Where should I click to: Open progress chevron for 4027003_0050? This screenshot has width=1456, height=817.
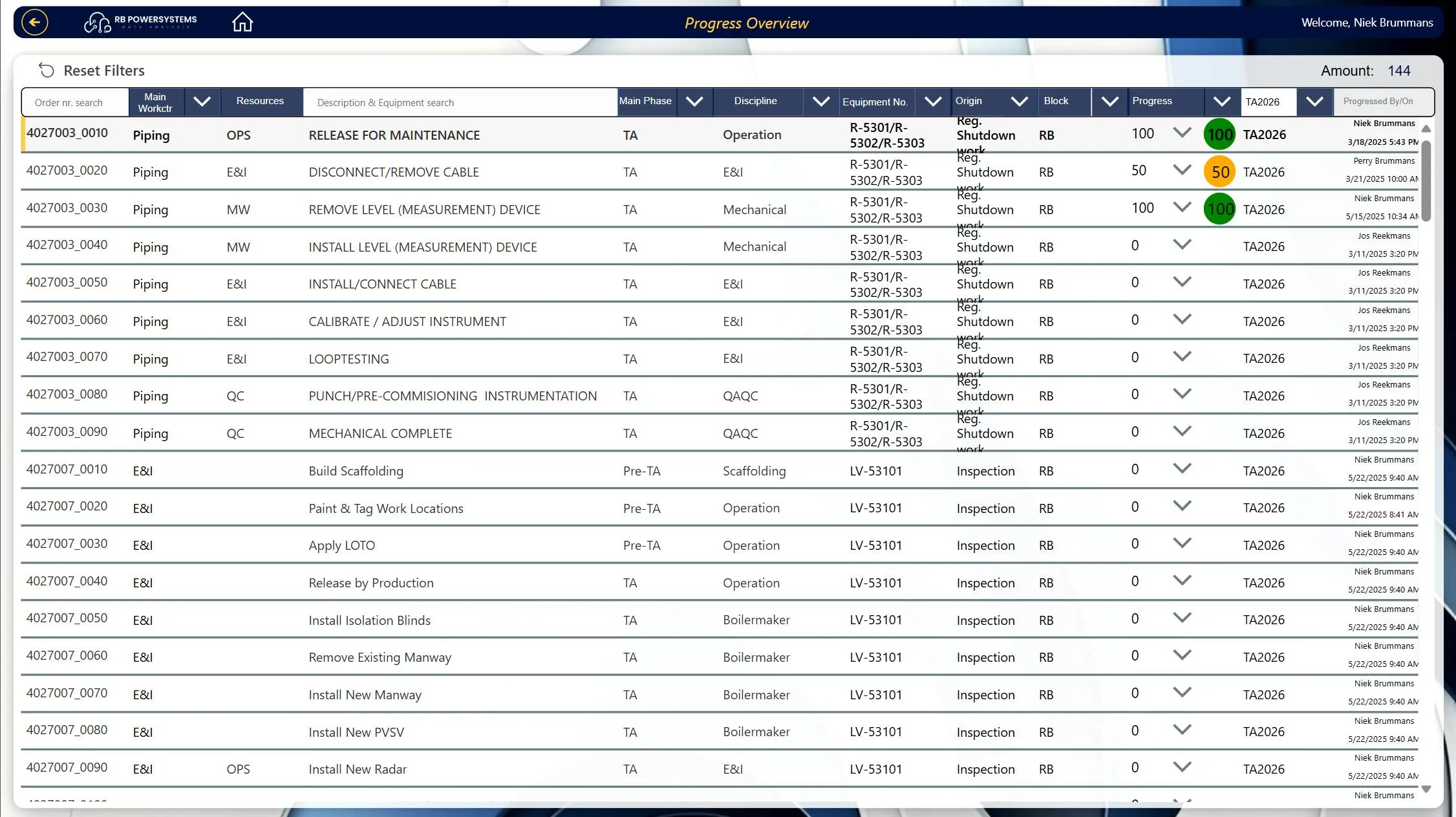click(1182, 282)
